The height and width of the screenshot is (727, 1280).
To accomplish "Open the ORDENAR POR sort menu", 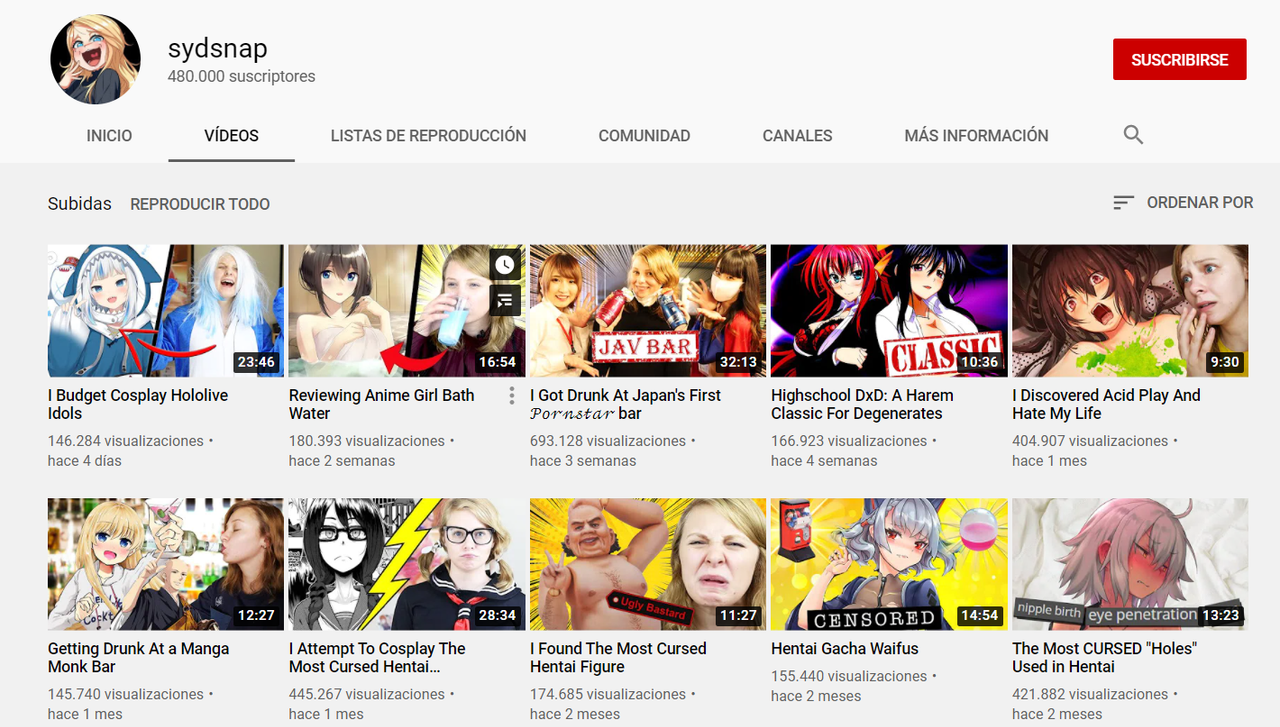I will [x=1183, y=203].
